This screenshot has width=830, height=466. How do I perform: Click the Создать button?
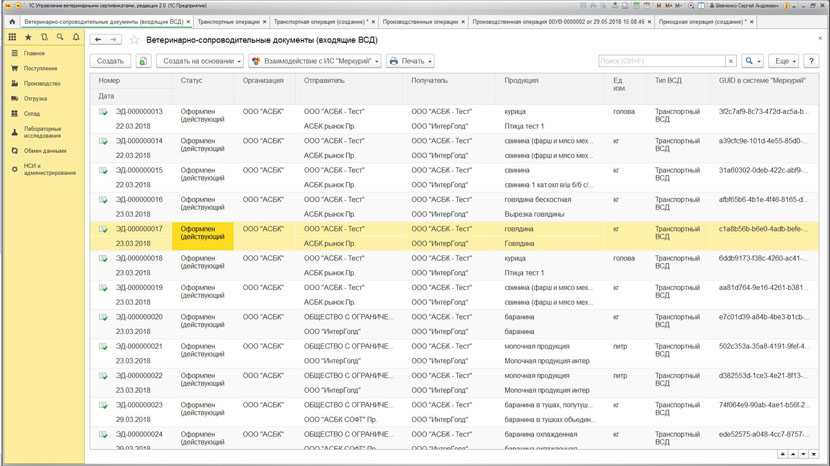coord(110,61)
